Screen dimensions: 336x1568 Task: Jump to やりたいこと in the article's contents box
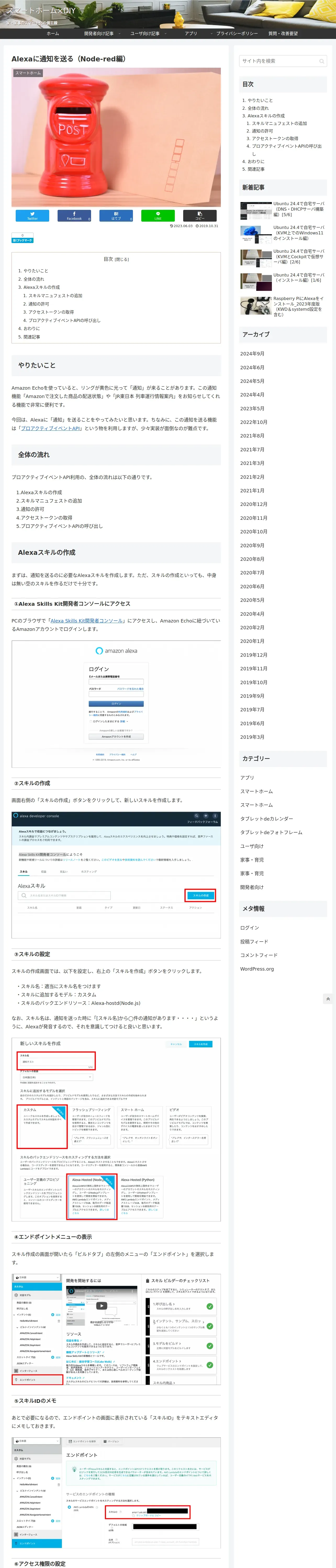35,271
